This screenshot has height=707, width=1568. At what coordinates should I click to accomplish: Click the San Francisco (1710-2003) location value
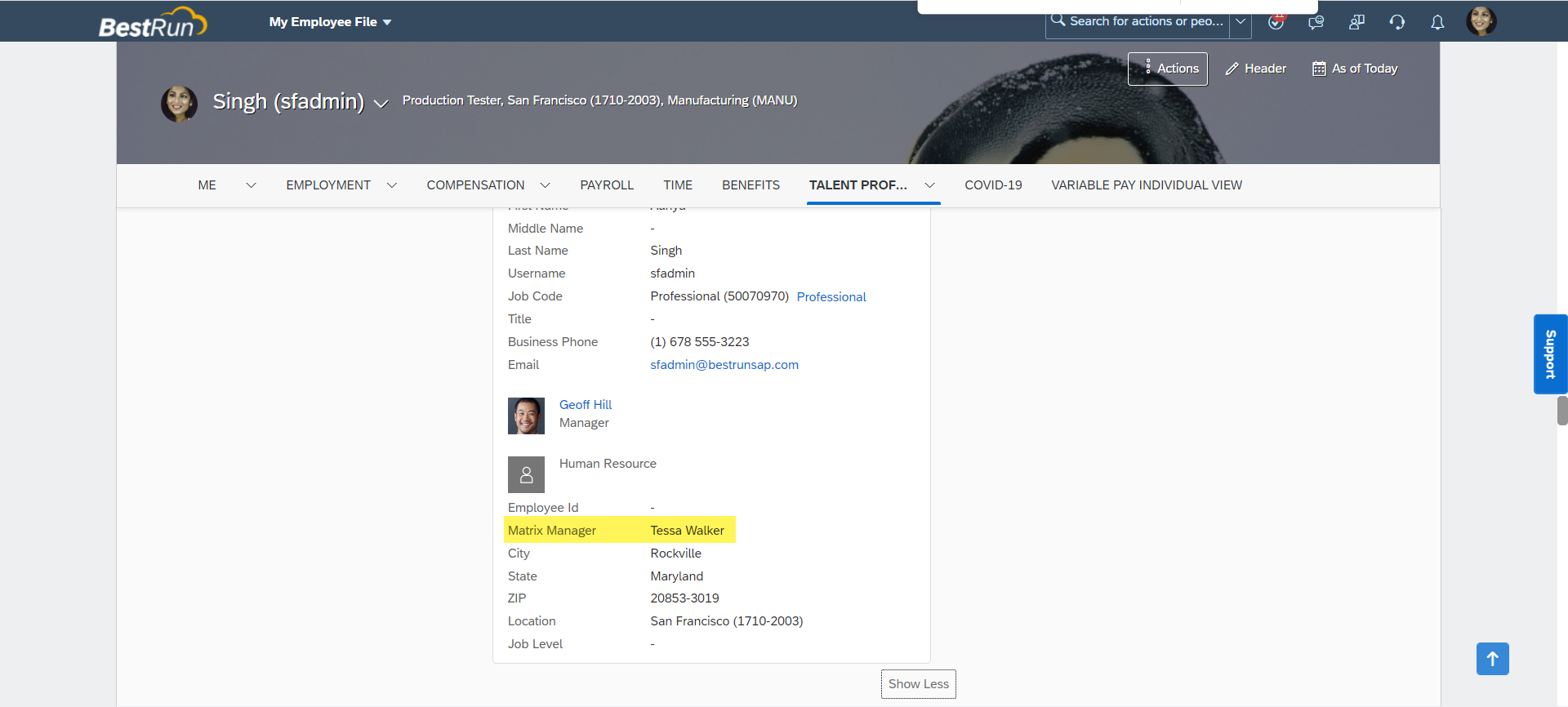(727, 621)
